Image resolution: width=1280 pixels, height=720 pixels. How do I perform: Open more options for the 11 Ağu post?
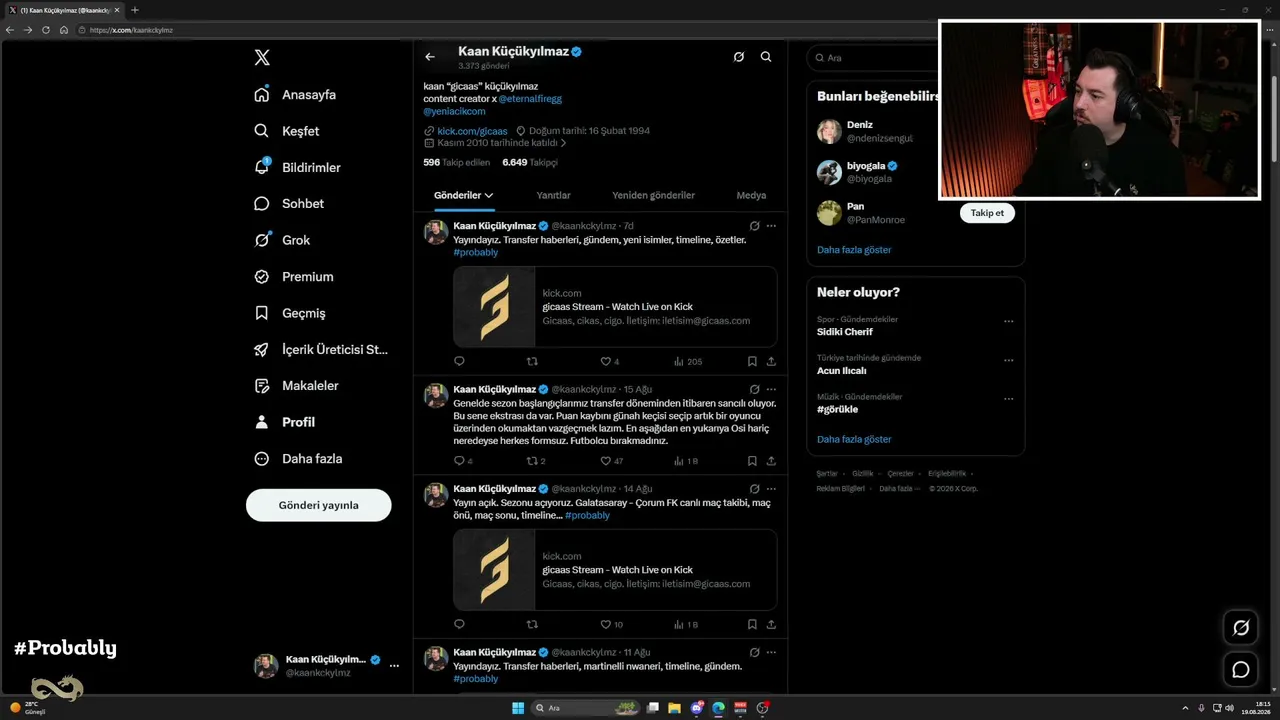pyautogui.click(x=771, y=652)
